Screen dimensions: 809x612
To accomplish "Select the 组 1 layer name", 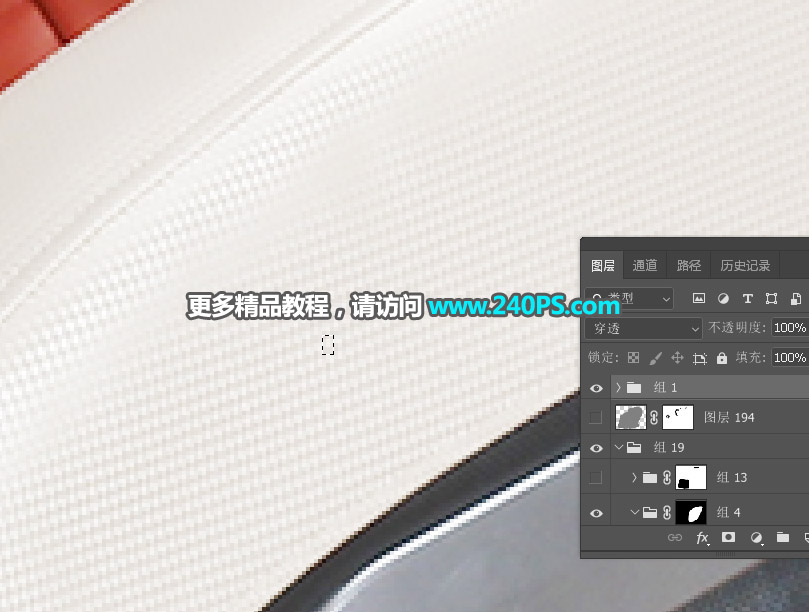I will tap(665, 388).
